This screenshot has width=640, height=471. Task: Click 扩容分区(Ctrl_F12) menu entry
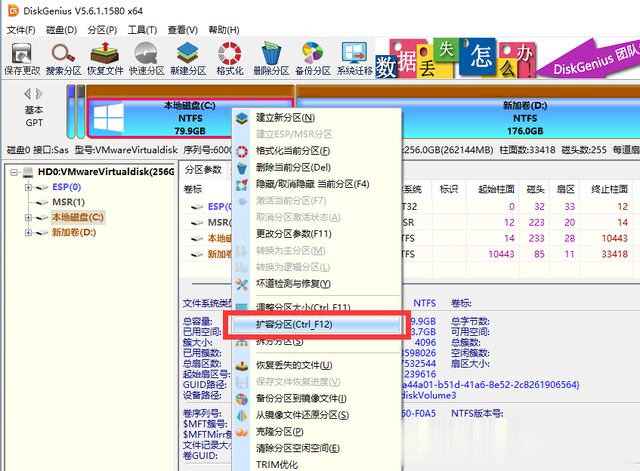(x=317, y=324)
